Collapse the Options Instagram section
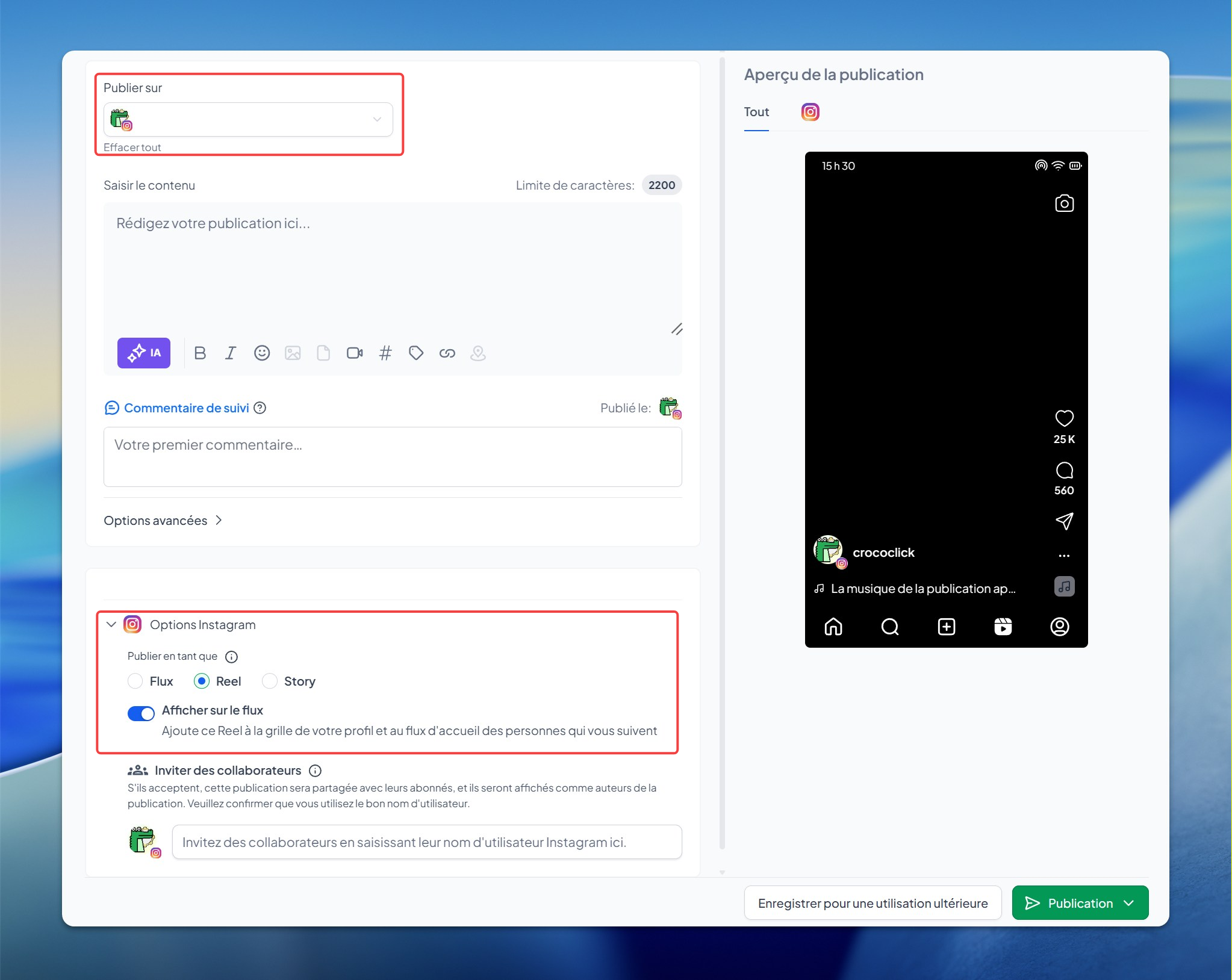1232x980 pixels. 111,624
